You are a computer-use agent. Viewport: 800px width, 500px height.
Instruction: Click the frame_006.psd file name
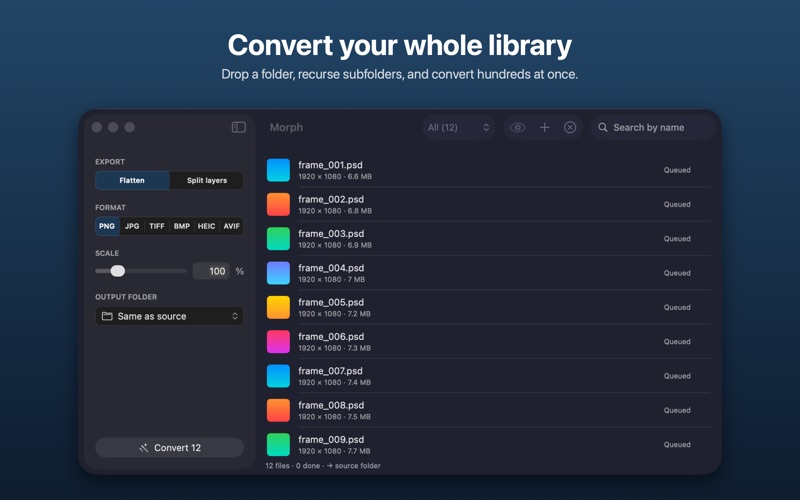point(331,336)
